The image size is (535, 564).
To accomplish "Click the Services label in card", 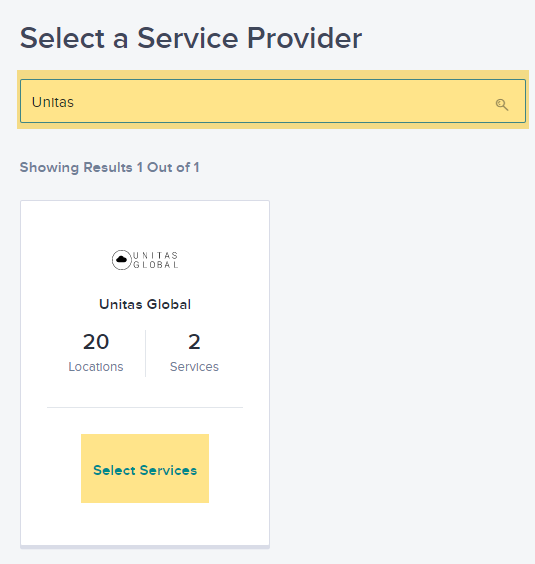I will click(194, 367).
